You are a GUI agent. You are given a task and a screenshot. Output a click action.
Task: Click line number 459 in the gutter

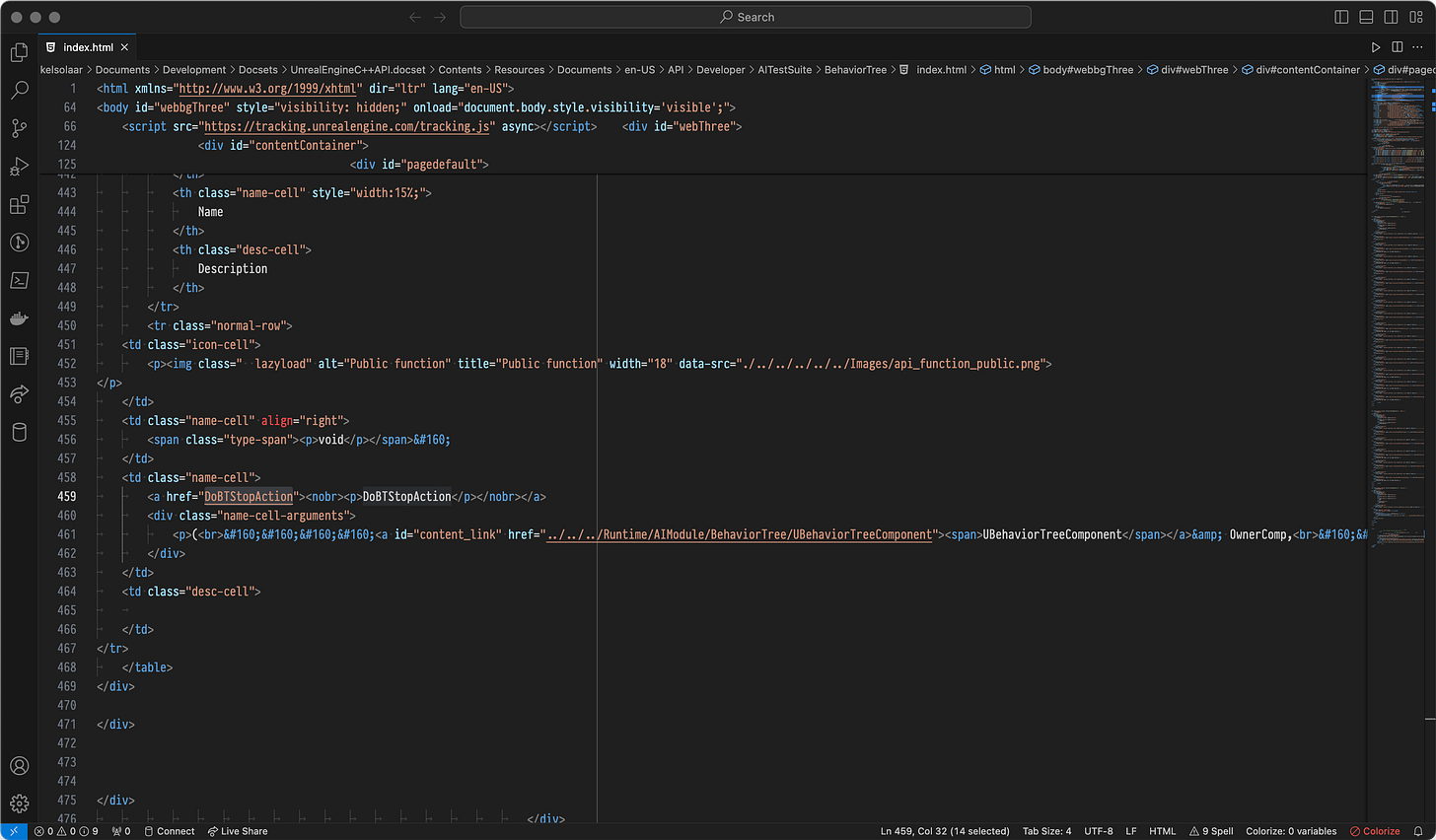point(66,497)
